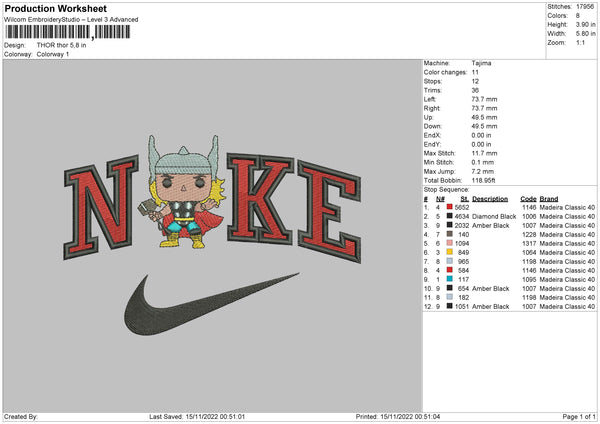Select the Last Saved timestamp 00:51:01

coord(215,416)
